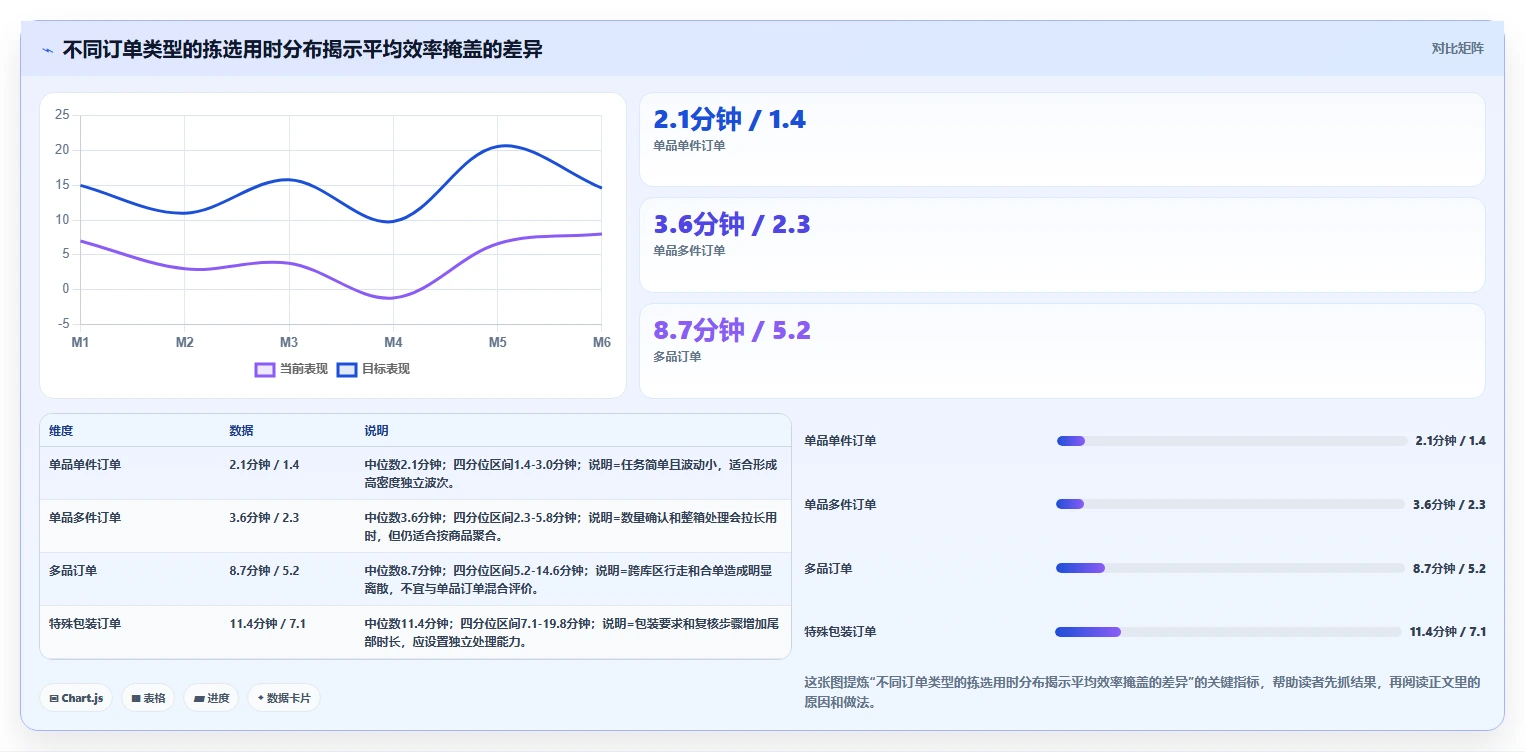The image size is (1525, 752).
Task: Click the Chart.js tag chip
Action: pyautogui.click(x=75, y=698)
